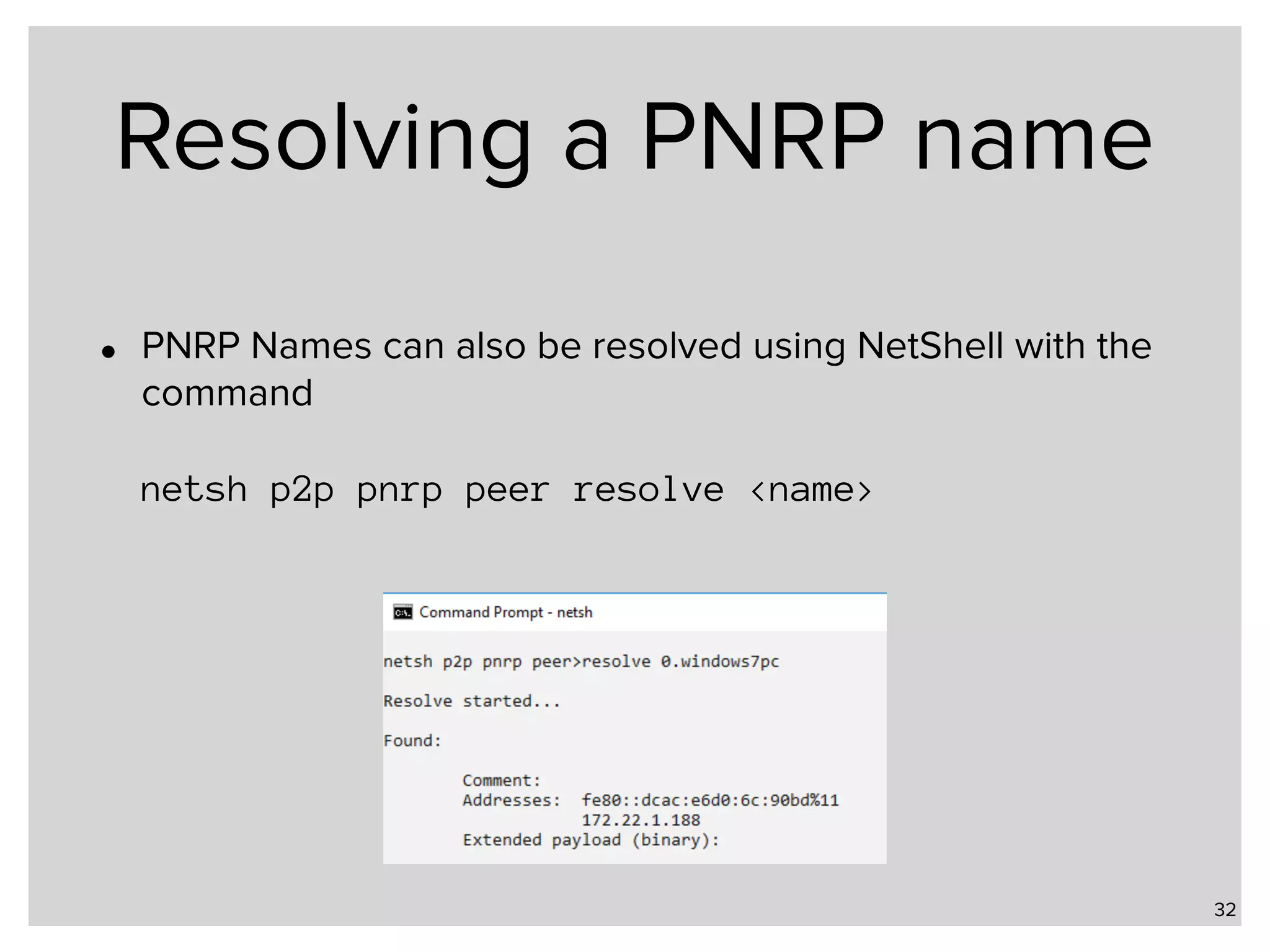Click the 'Comment:' label in output
Image resolution: width=1270 pixels, height=952 pixels.
point(502,780)
